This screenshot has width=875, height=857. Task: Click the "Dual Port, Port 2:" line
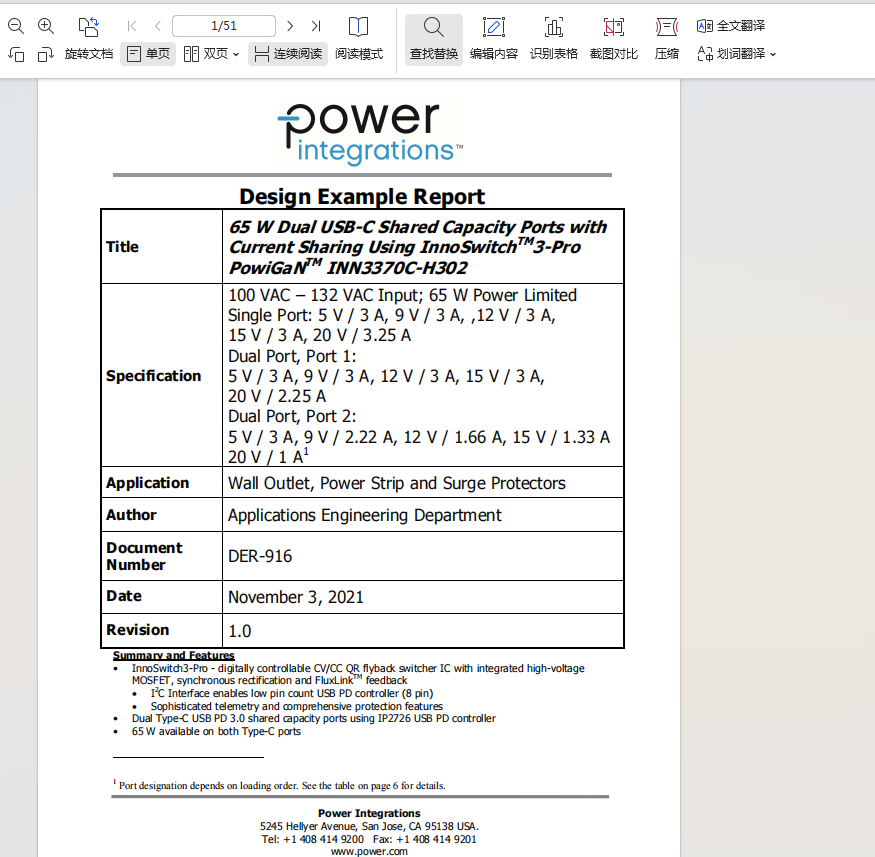coord(292,416)
